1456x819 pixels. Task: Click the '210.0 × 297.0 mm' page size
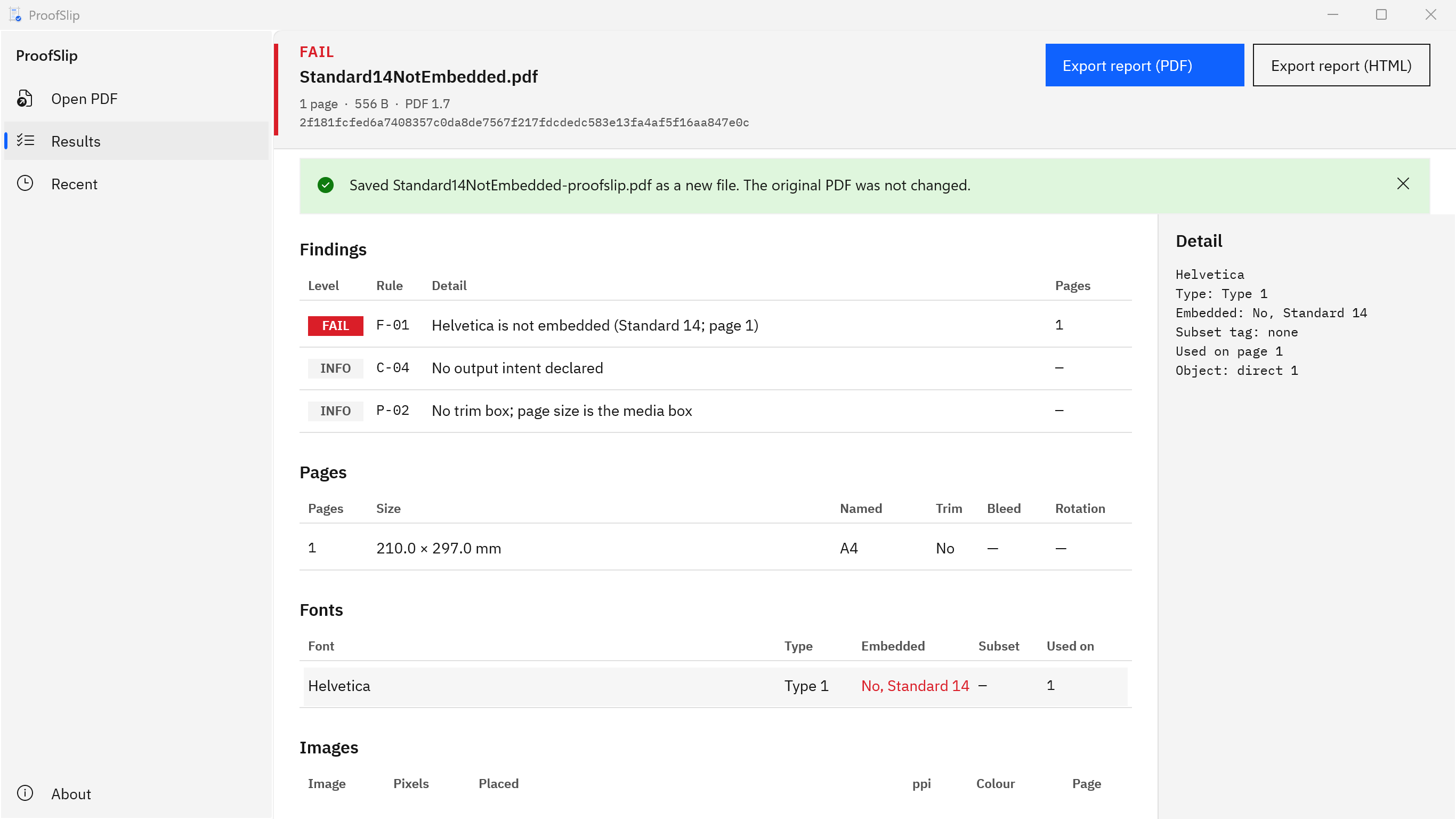(x=439, y=548)
